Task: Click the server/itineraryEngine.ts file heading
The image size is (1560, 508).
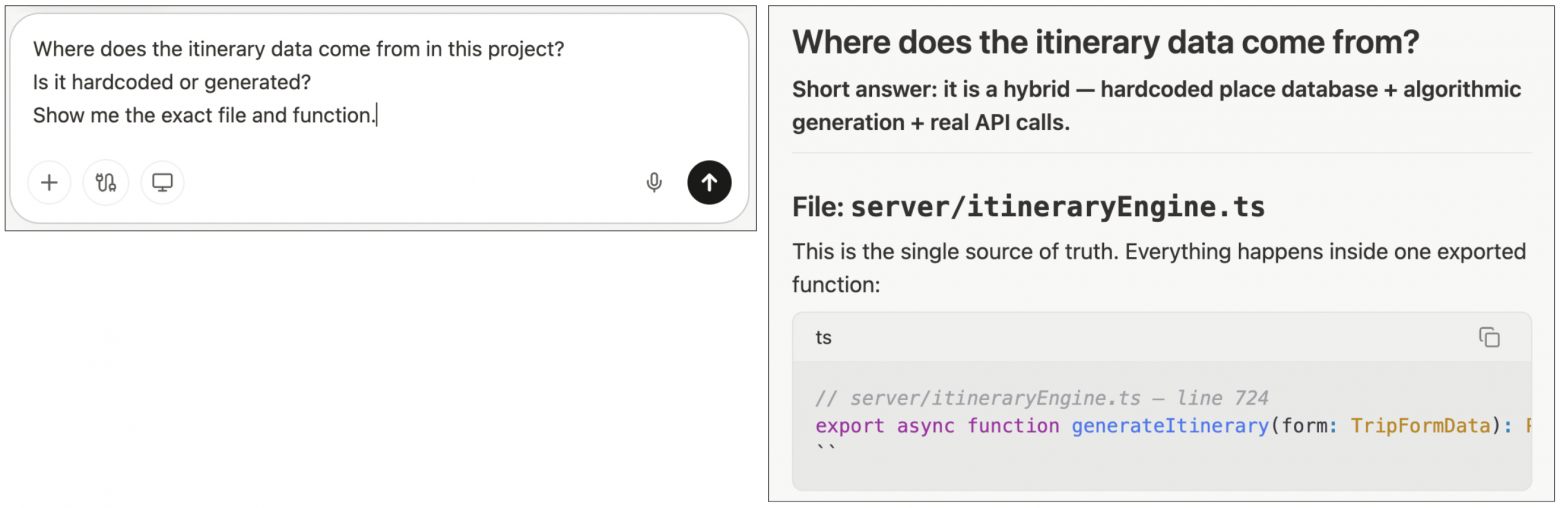Action: click(x=1028, y=207)
